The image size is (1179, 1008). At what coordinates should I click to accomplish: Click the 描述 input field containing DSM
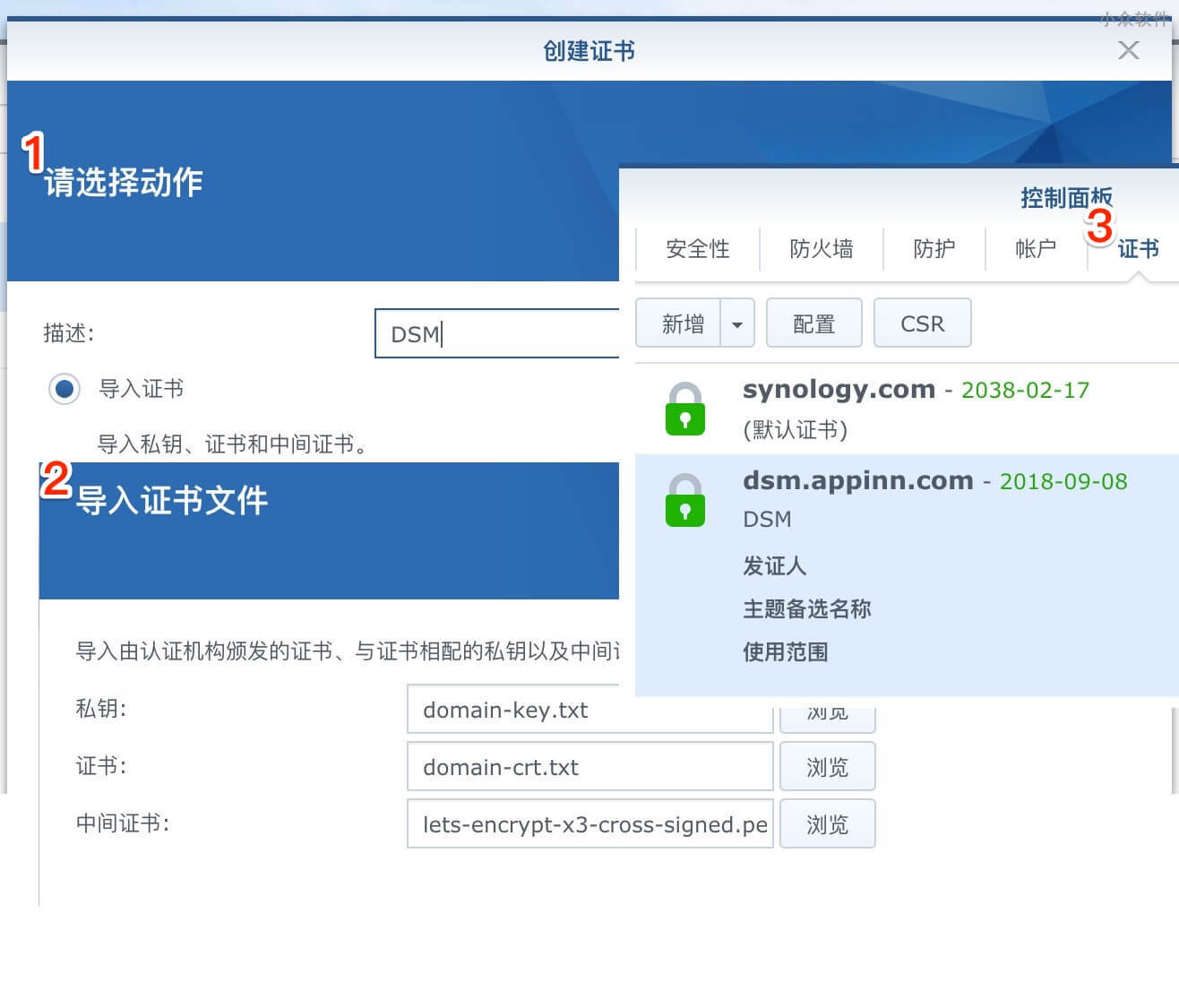[497, 333]
